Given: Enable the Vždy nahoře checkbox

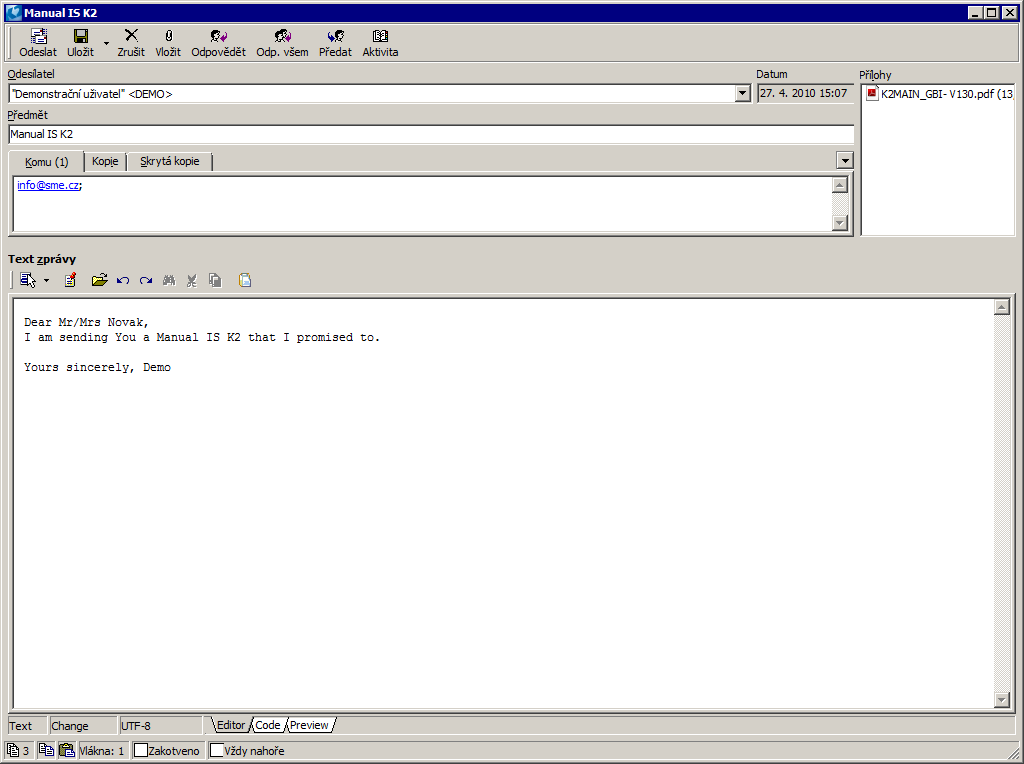Looking at the screenshot, I should (217, 750).
